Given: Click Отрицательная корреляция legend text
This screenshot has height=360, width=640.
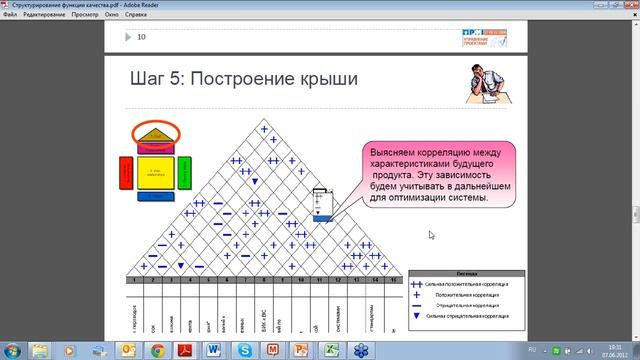Looking at the screenshot, I should [467, 306].
